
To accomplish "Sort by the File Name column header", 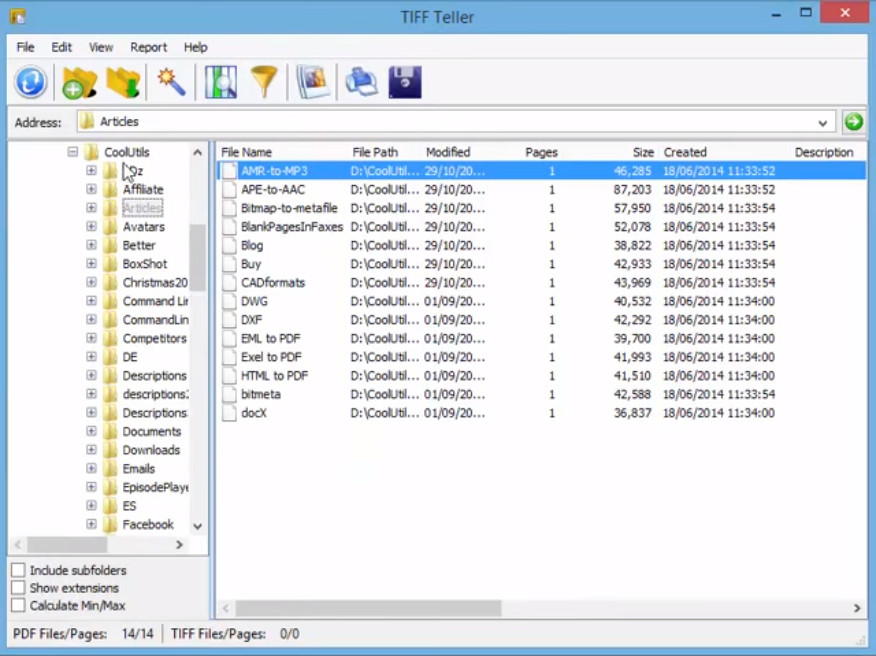I will pos(246,152).
